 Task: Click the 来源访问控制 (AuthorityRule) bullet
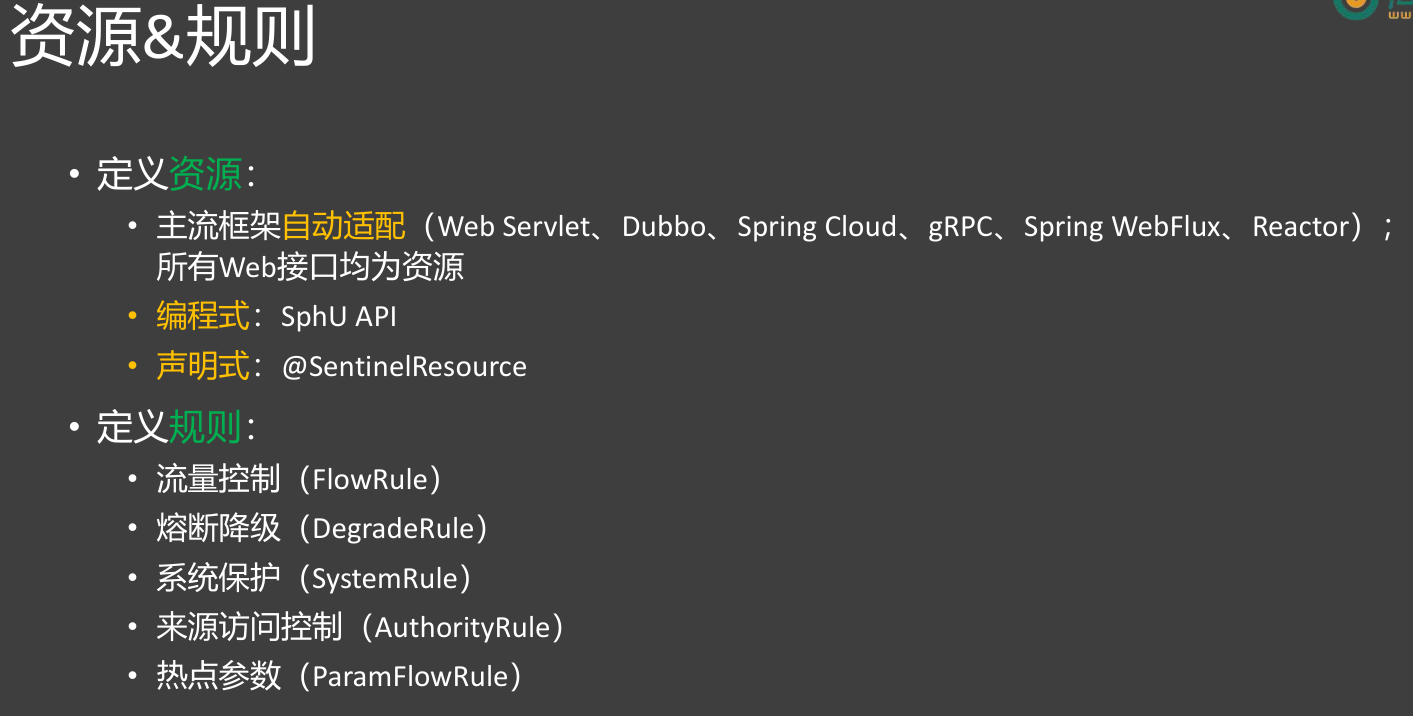point(360,628)
